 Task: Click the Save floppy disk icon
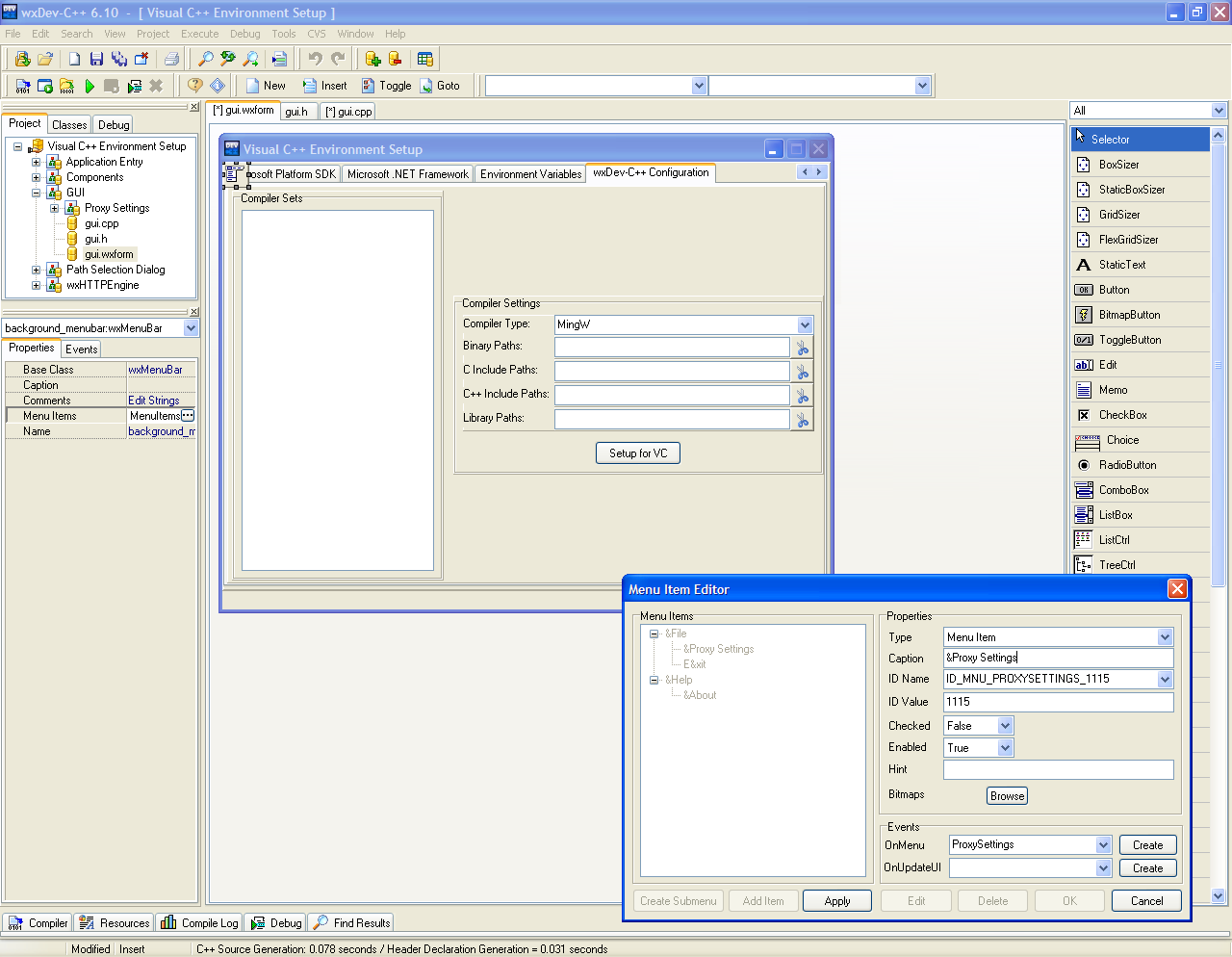click(x=96, y=59)
